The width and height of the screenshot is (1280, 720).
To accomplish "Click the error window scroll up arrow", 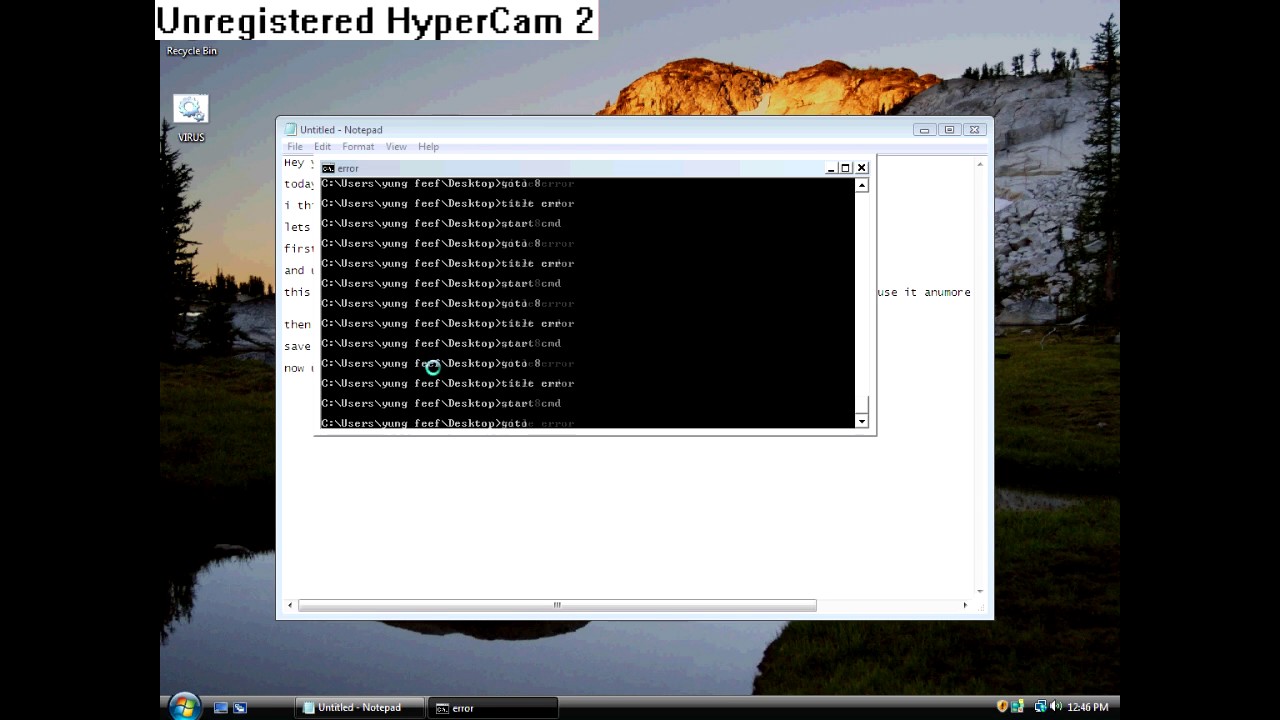I will point(862,185).
